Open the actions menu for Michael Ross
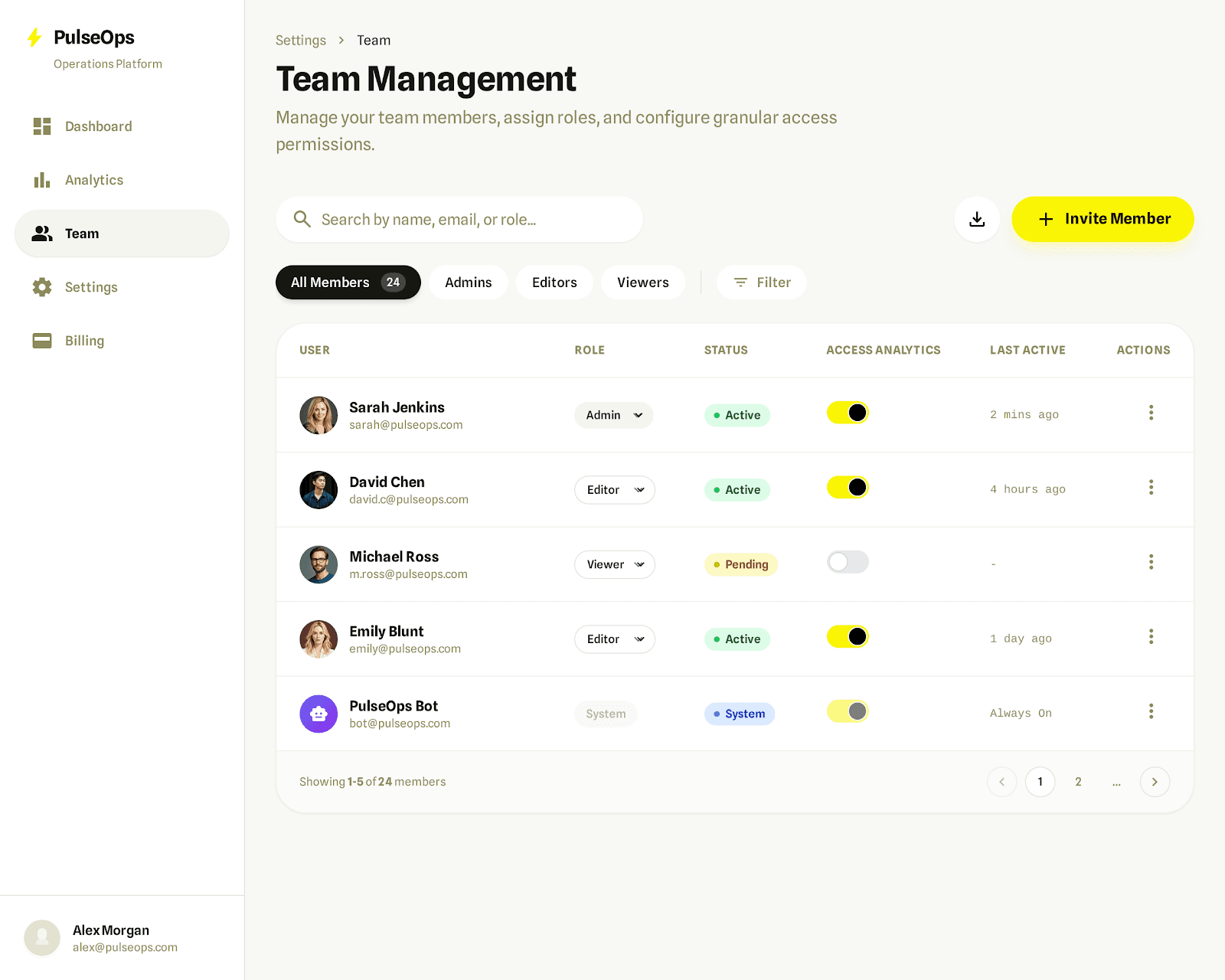 [x=1151, y=563]
